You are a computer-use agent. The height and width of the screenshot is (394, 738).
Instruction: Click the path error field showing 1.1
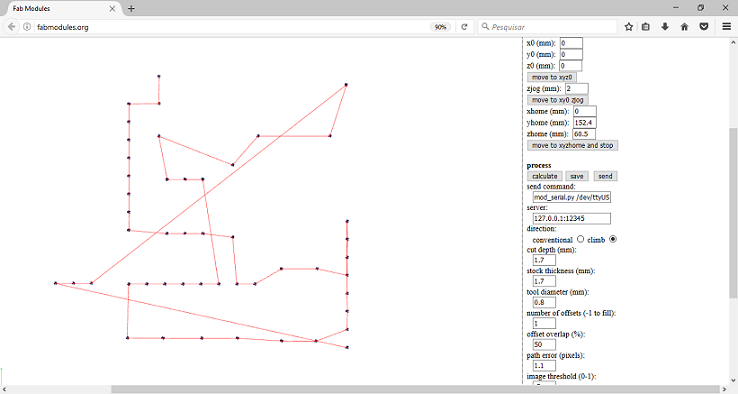544,366
